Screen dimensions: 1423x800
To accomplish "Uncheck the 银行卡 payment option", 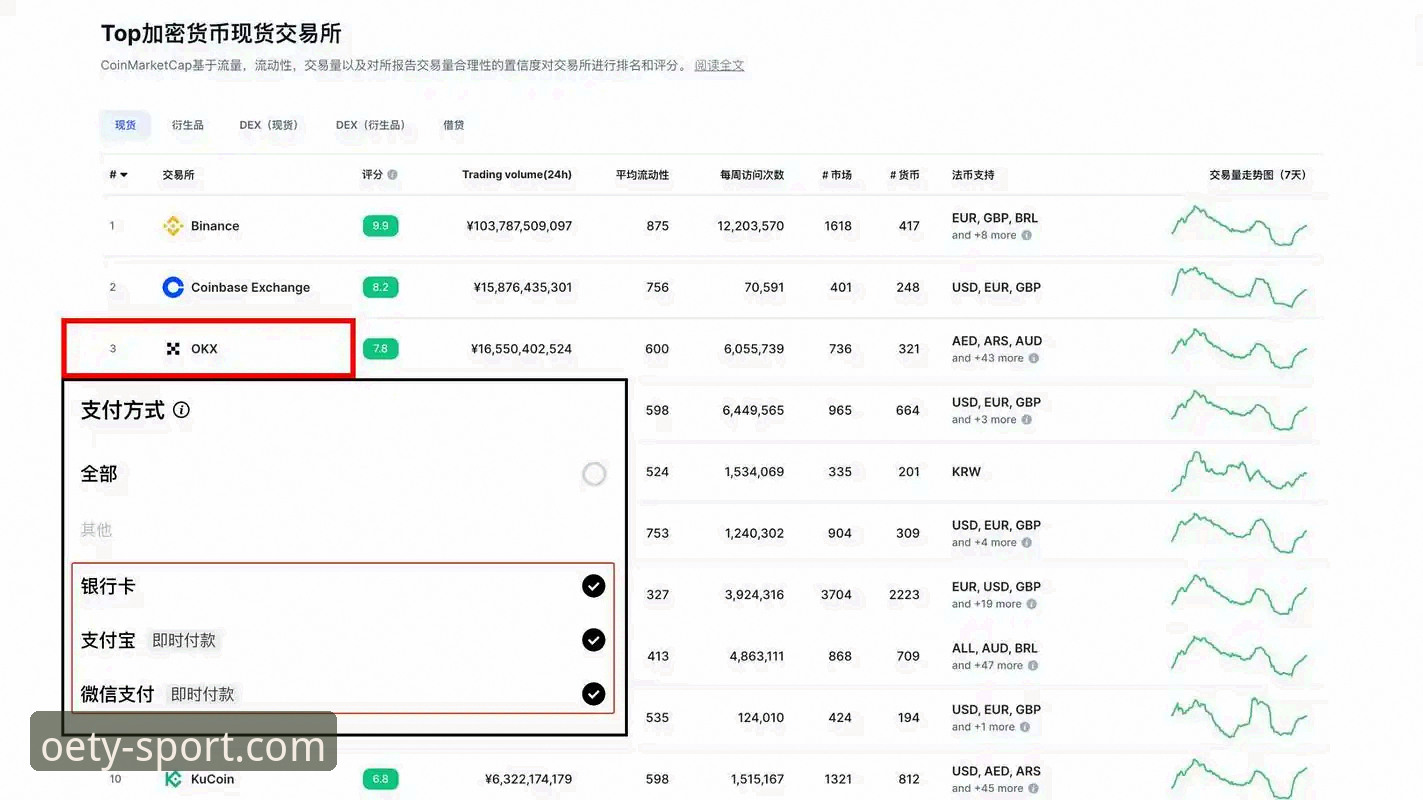I will tap(594, 586).
